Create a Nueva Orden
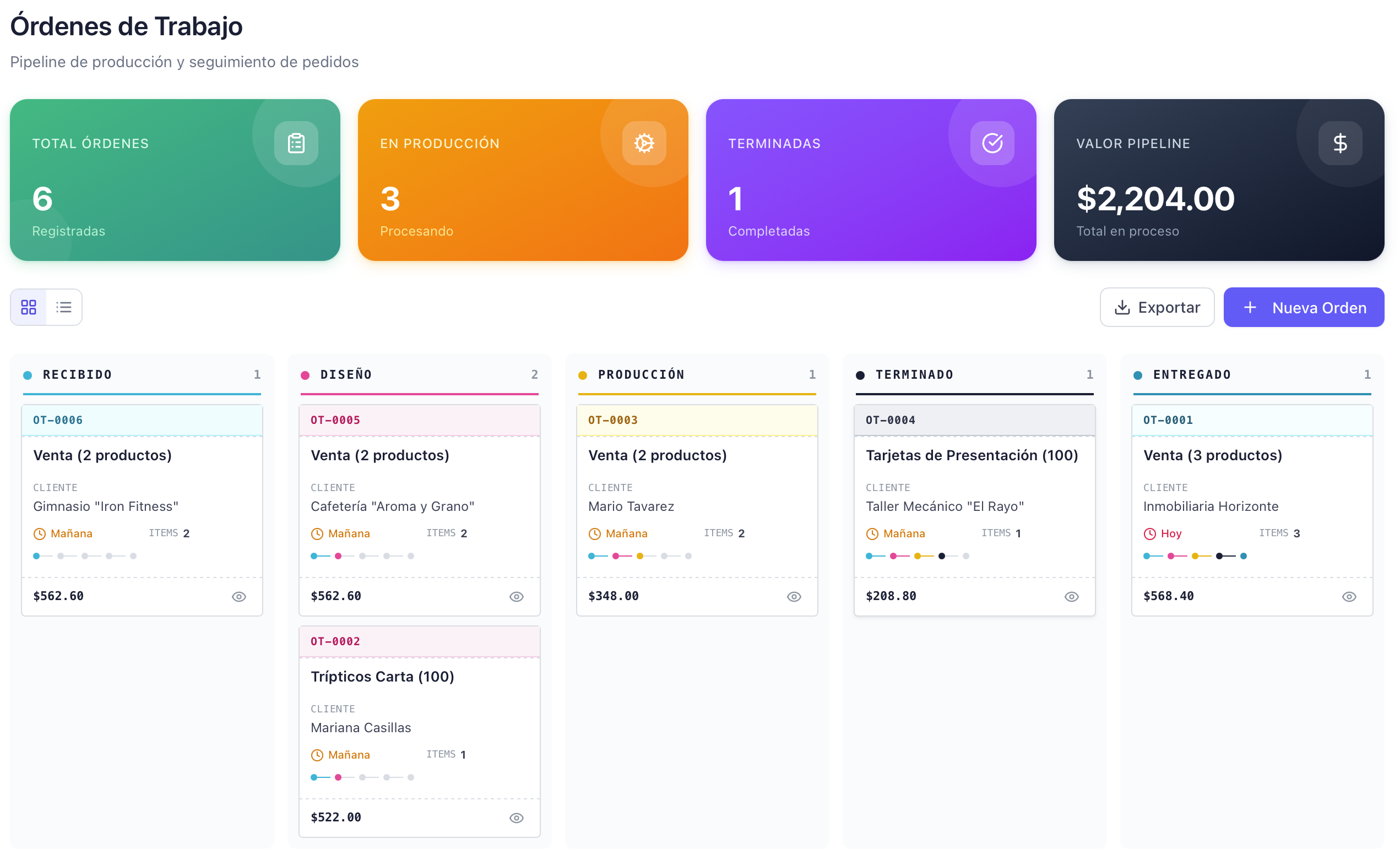1400x850 pixels. (1303, 307)
